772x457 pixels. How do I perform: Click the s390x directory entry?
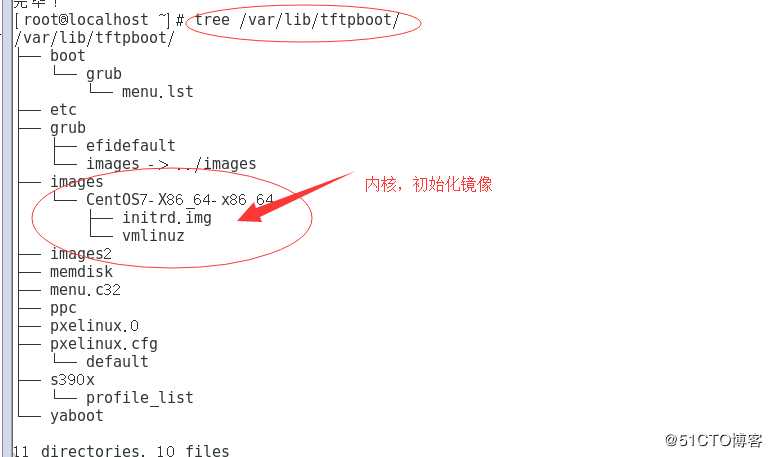coord(72,380)
